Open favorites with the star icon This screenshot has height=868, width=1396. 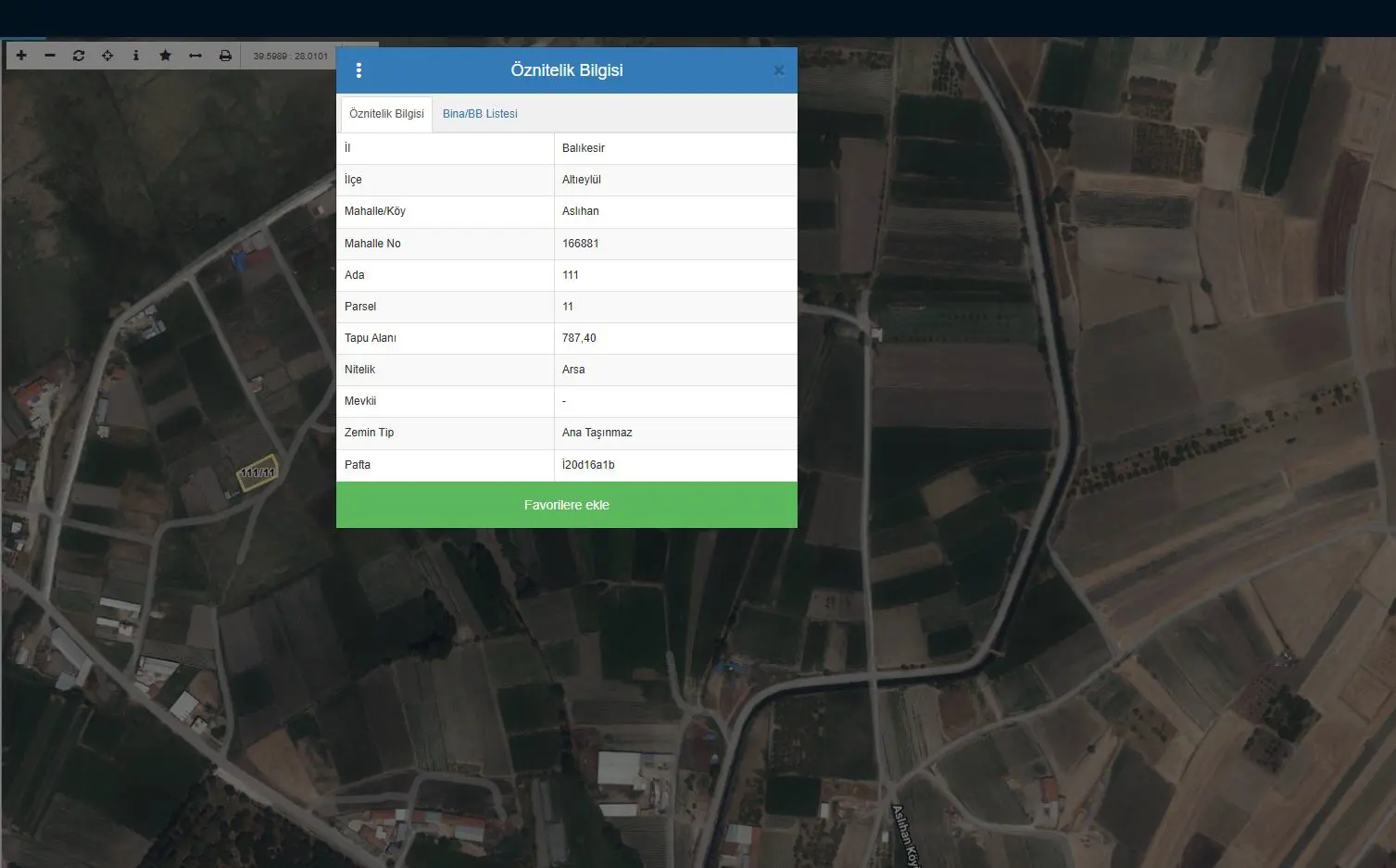tap(165, 56)
